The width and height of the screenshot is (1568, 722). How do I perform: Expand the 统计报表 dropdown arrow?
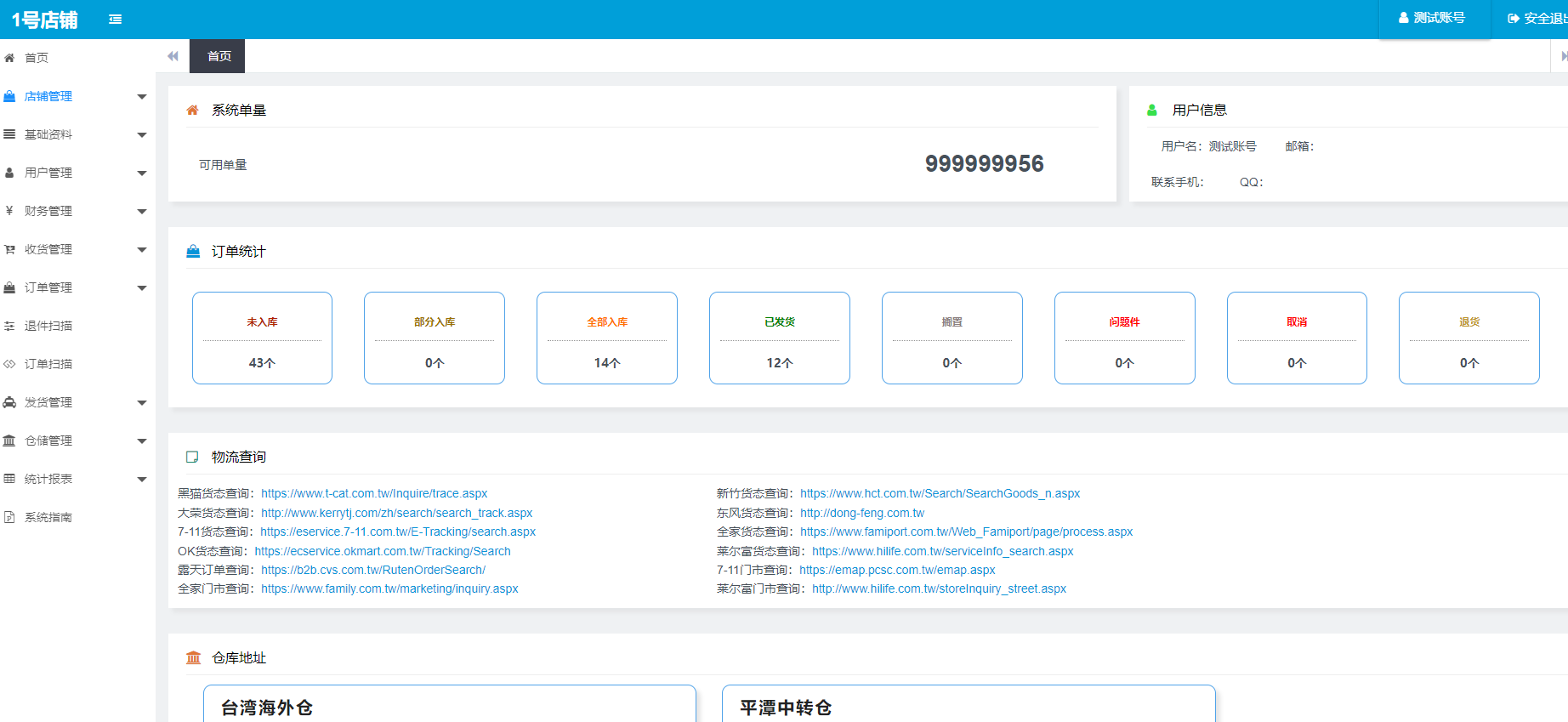(142, 480)
